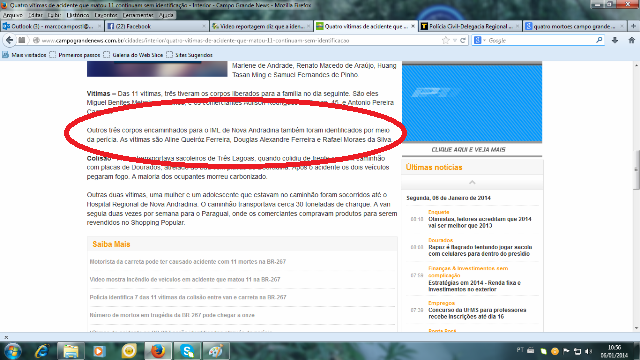The image size is (640, 360).
Task: Open the search engine dropdown arrow
Action: [484, 40]
